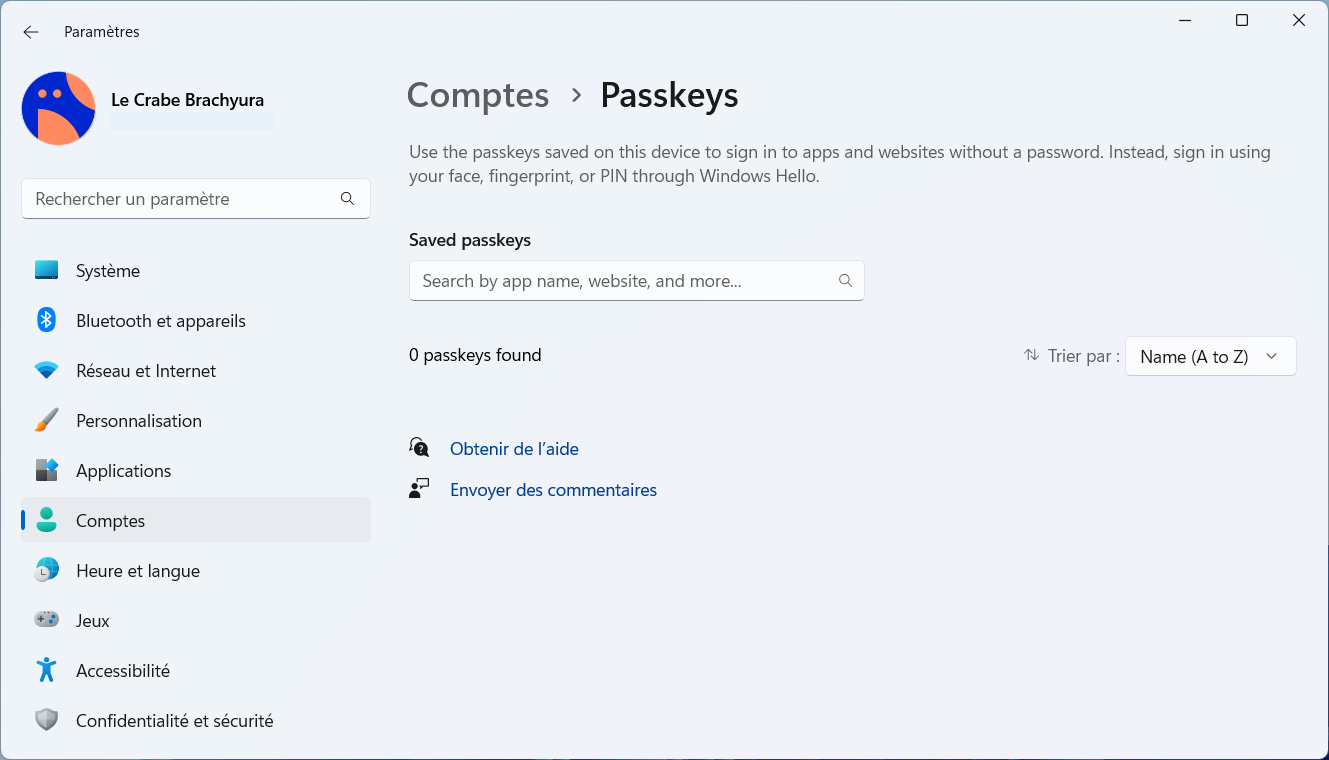This screenshot has height=760, width=1329.
Task: Select the Bluetooth icon in sidebar
Action: click(x=46, y=320)
